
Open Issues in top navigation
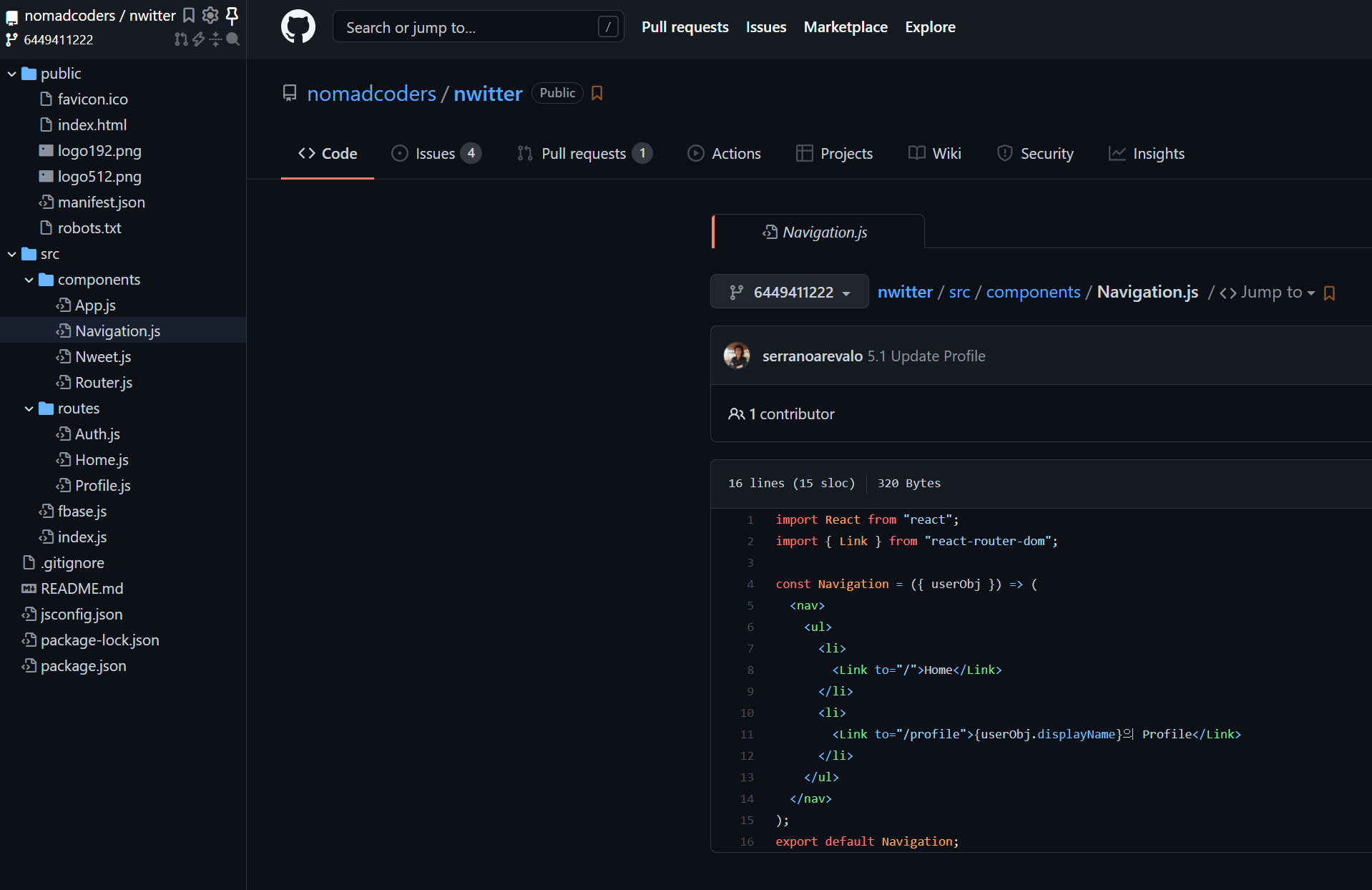tap(765, 27)
